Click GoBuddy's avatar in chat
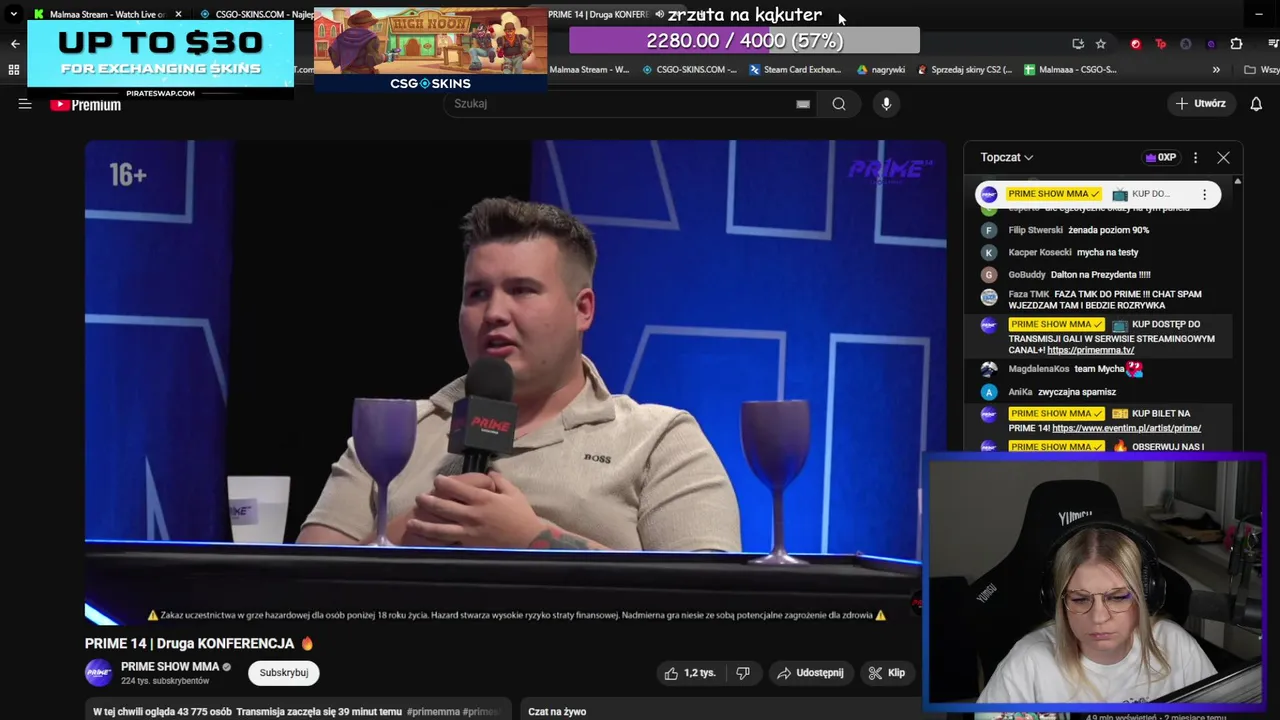This screenshot has height=720, width=1280. [x=989, y=274]
